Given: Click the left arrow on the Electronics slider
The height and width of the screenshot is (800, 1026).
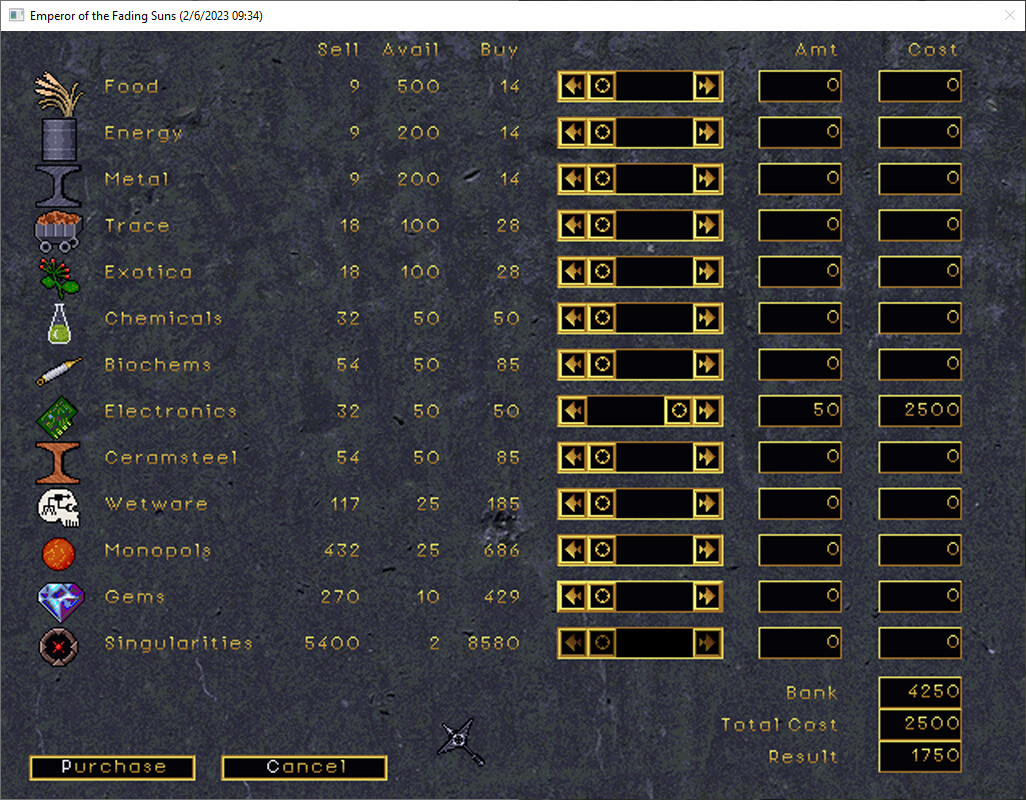Looking at the screenshot, I should tap(572, 410).
